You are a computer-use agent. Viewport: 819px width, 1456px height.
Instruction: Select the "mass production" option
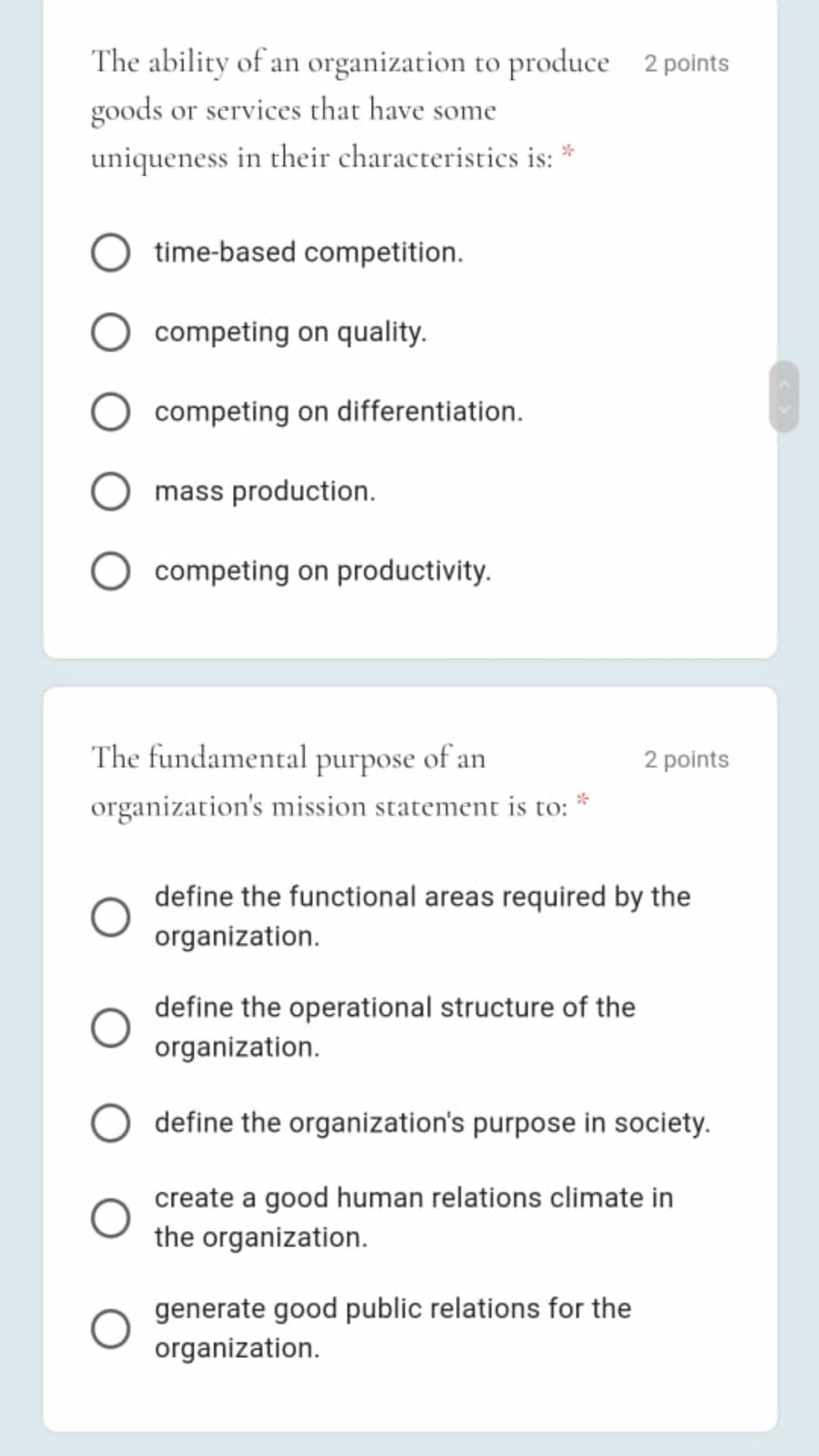pos(111,491)
